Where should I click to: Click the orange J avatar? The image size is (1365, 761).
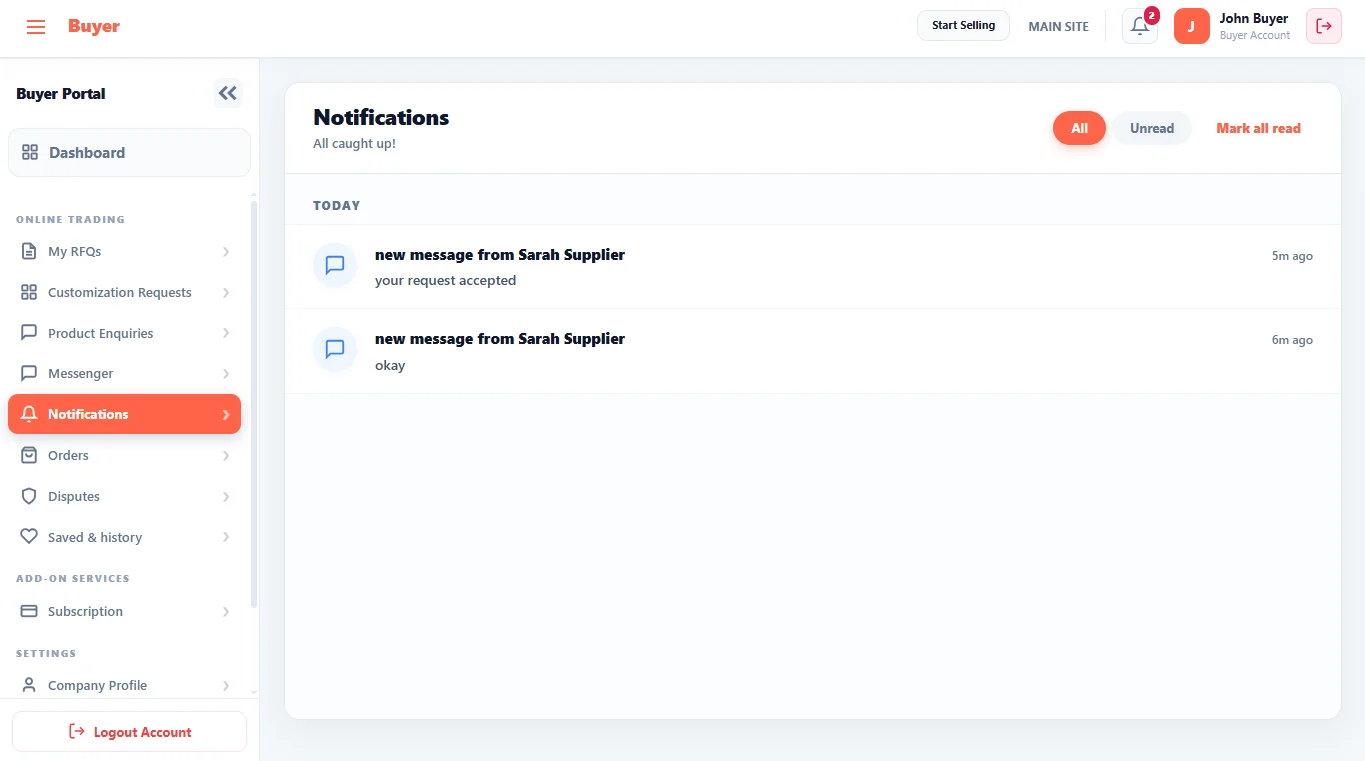1191,26
